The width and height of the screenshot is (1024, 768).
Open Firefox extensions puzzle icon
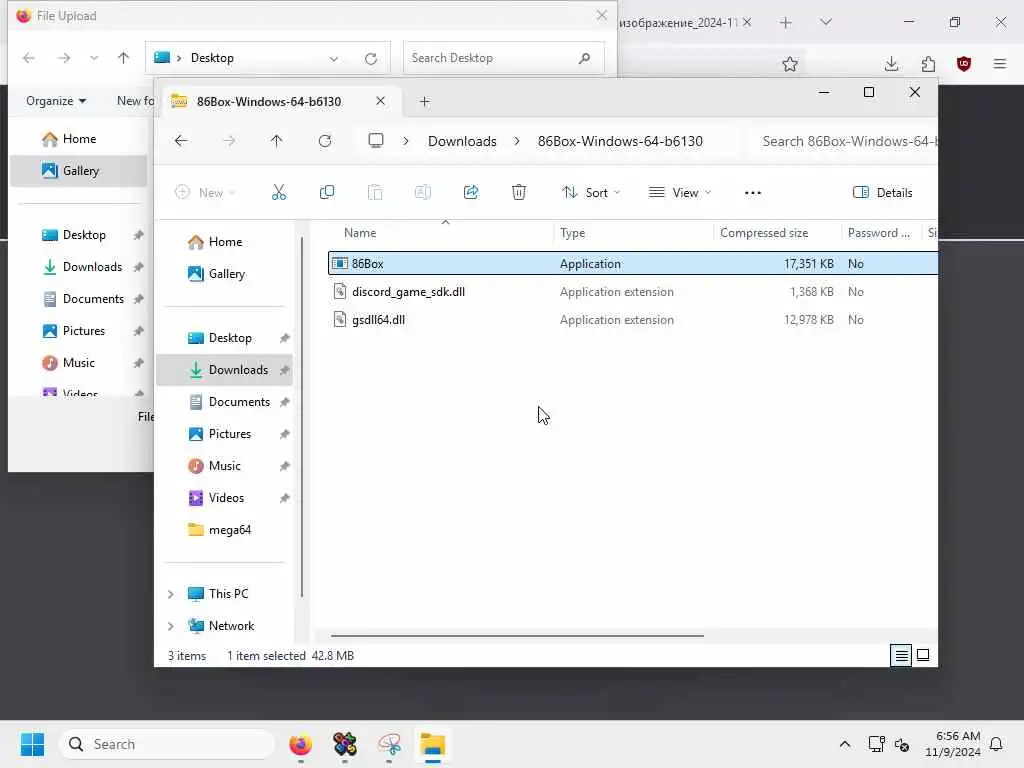point(928,64)
